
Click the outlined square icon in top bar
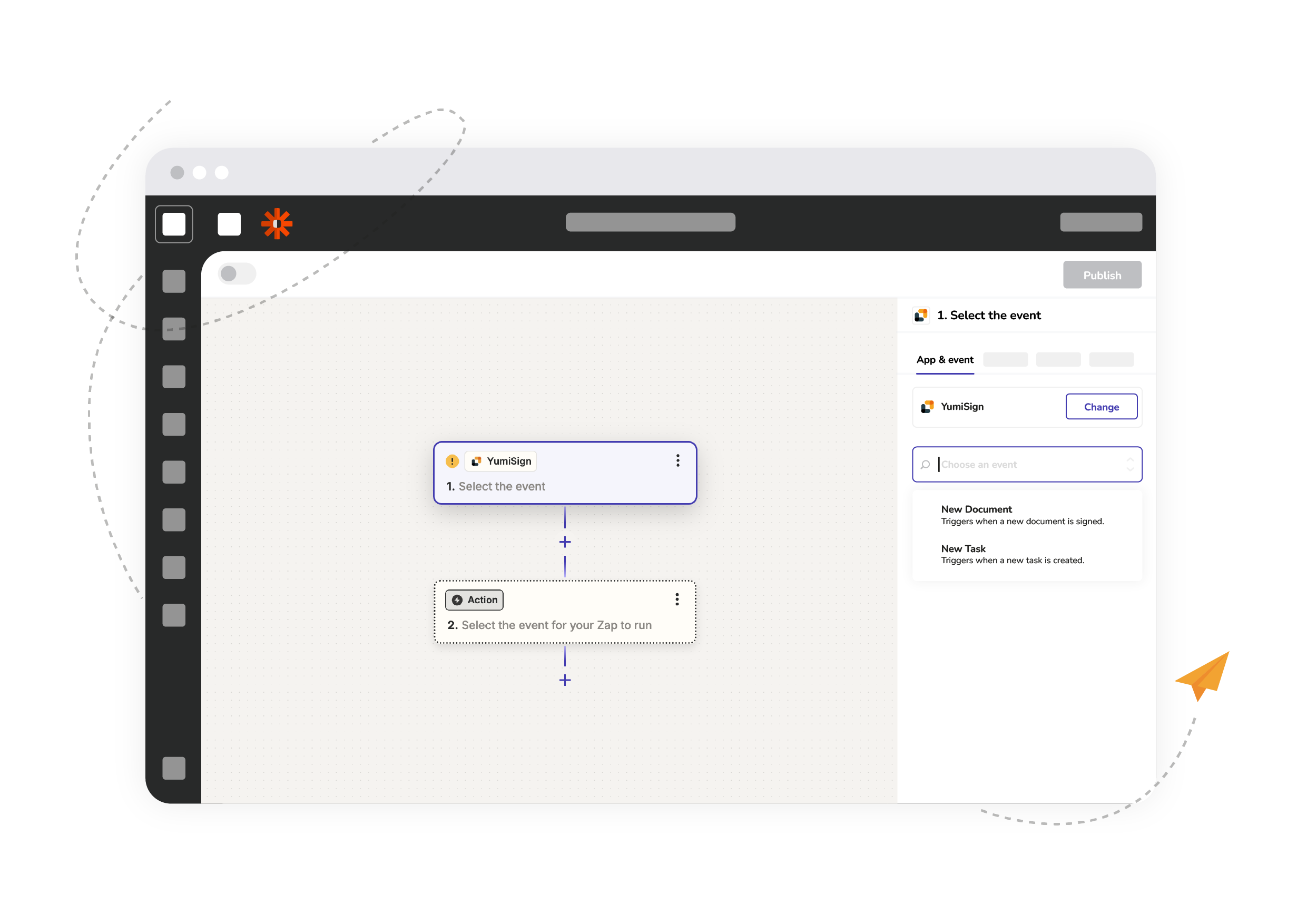click(x=174, y=224)
